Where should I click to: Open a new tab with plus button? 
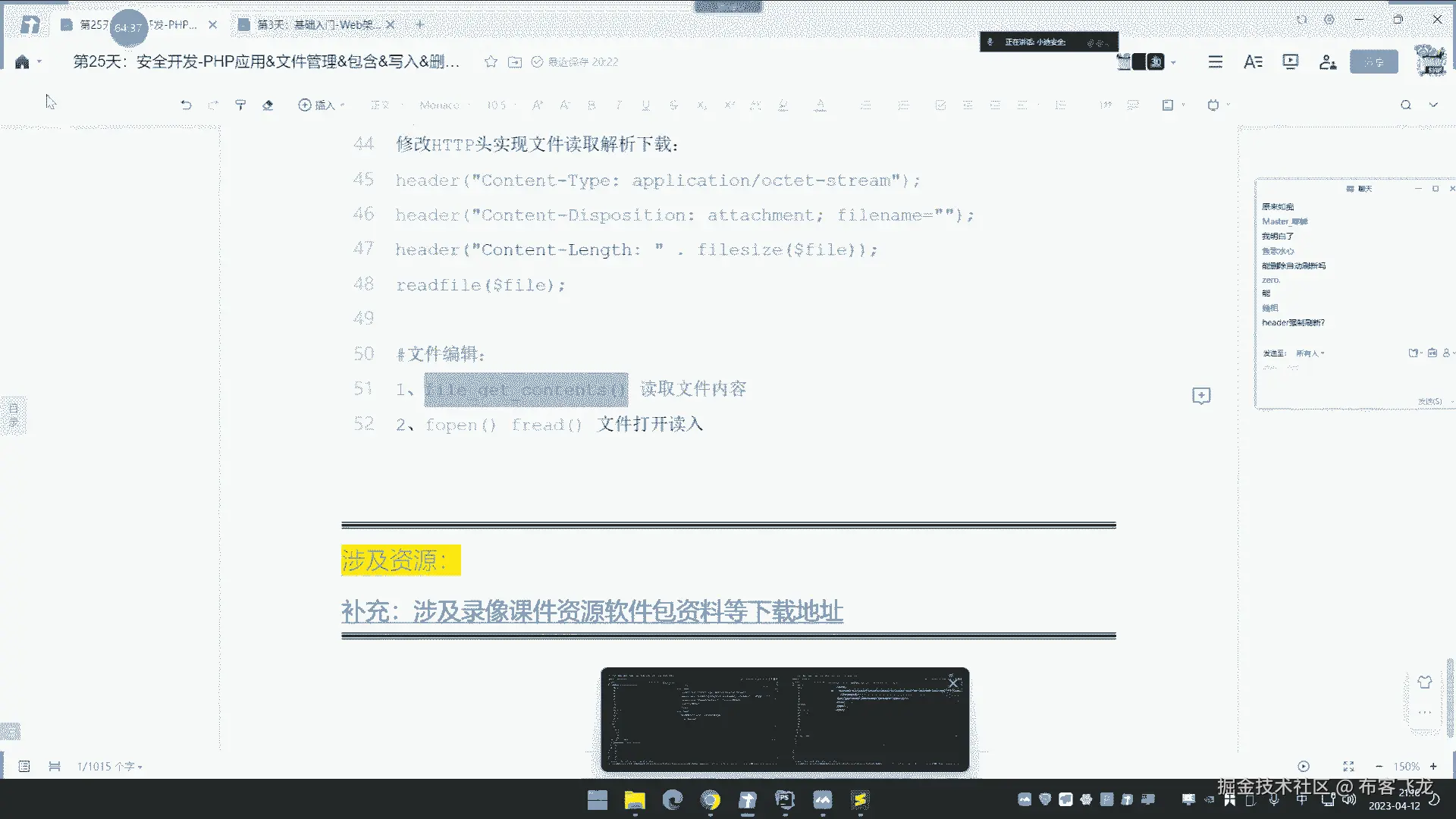click(420, 25)
